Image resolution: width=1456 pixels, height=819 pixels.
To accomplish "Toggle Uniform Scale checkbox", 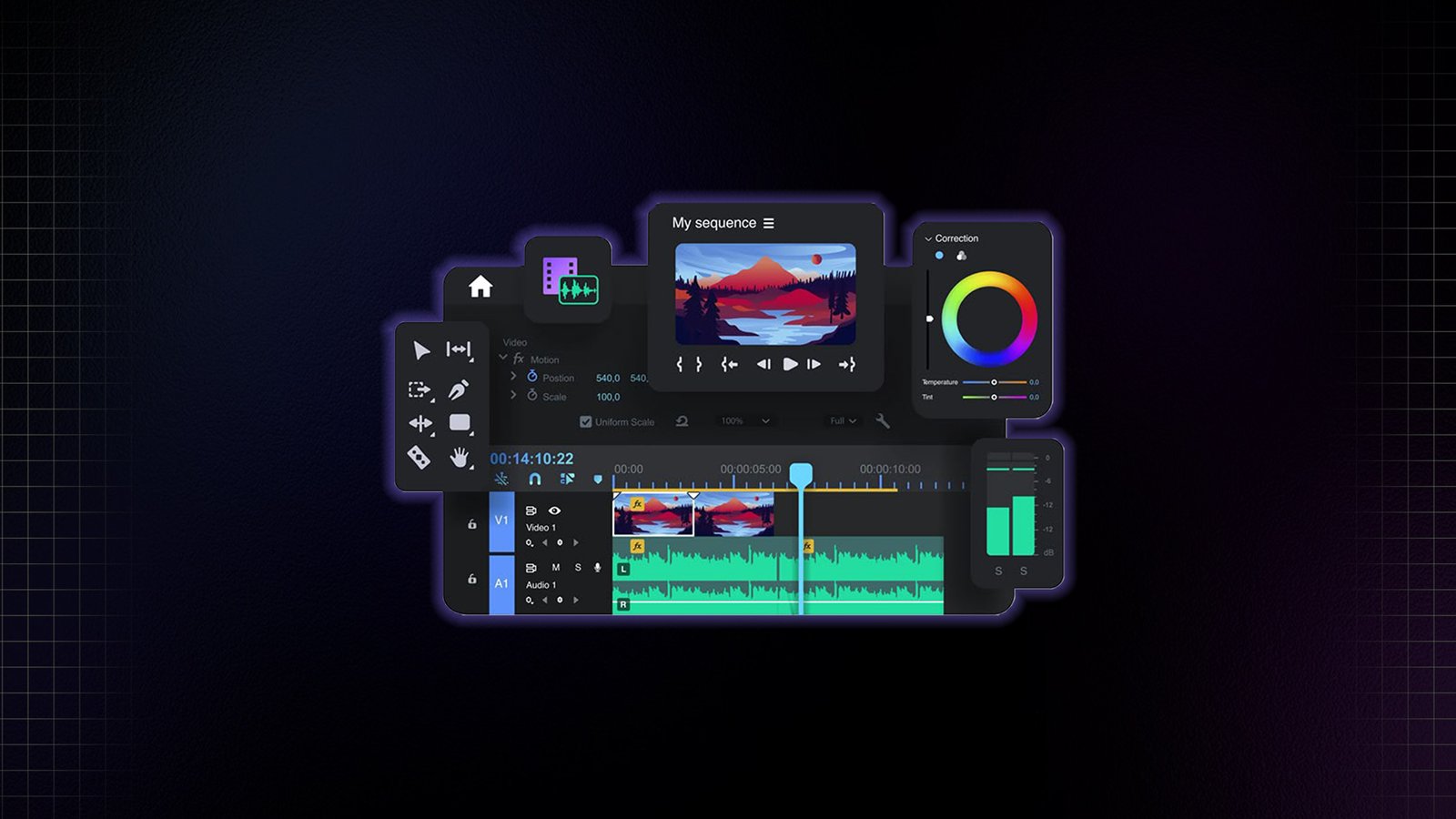I will tap(586, 421).
